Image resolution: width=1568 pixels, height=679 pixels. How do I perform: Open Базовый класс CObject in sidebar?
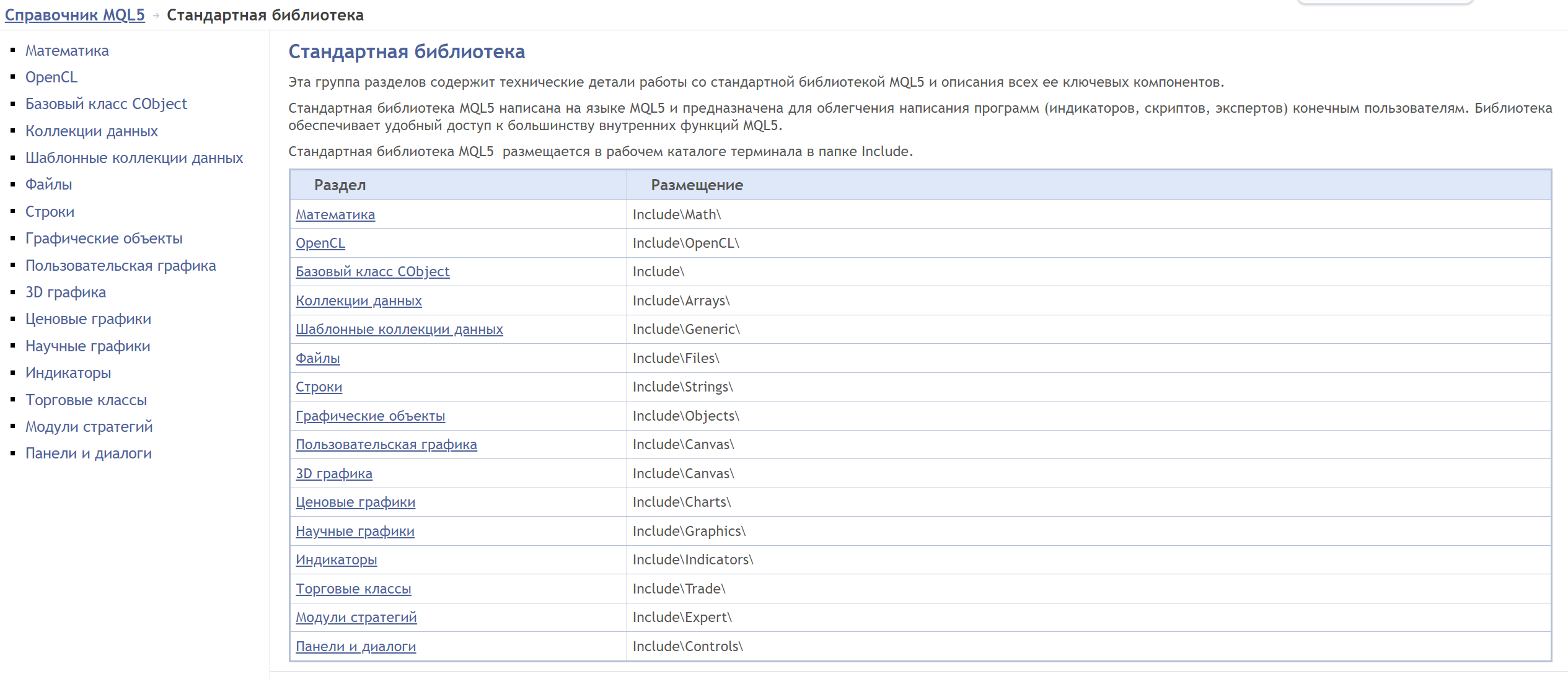click(x=106, y=104)
